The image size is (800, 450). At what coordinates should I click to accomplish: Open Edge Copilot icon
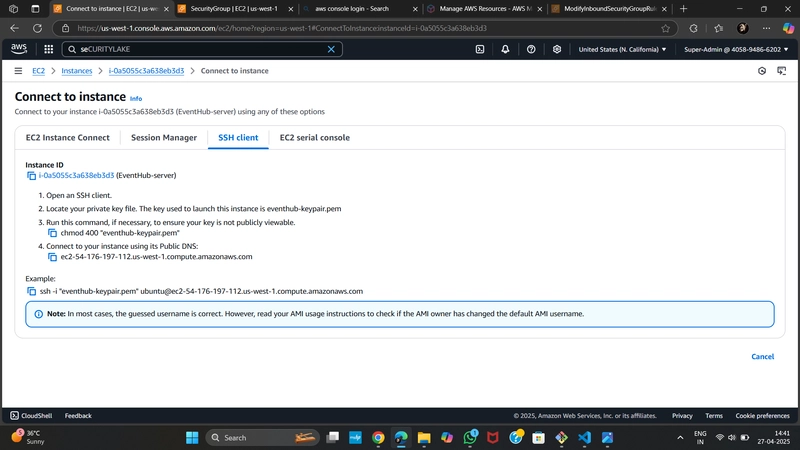point(789,28)
